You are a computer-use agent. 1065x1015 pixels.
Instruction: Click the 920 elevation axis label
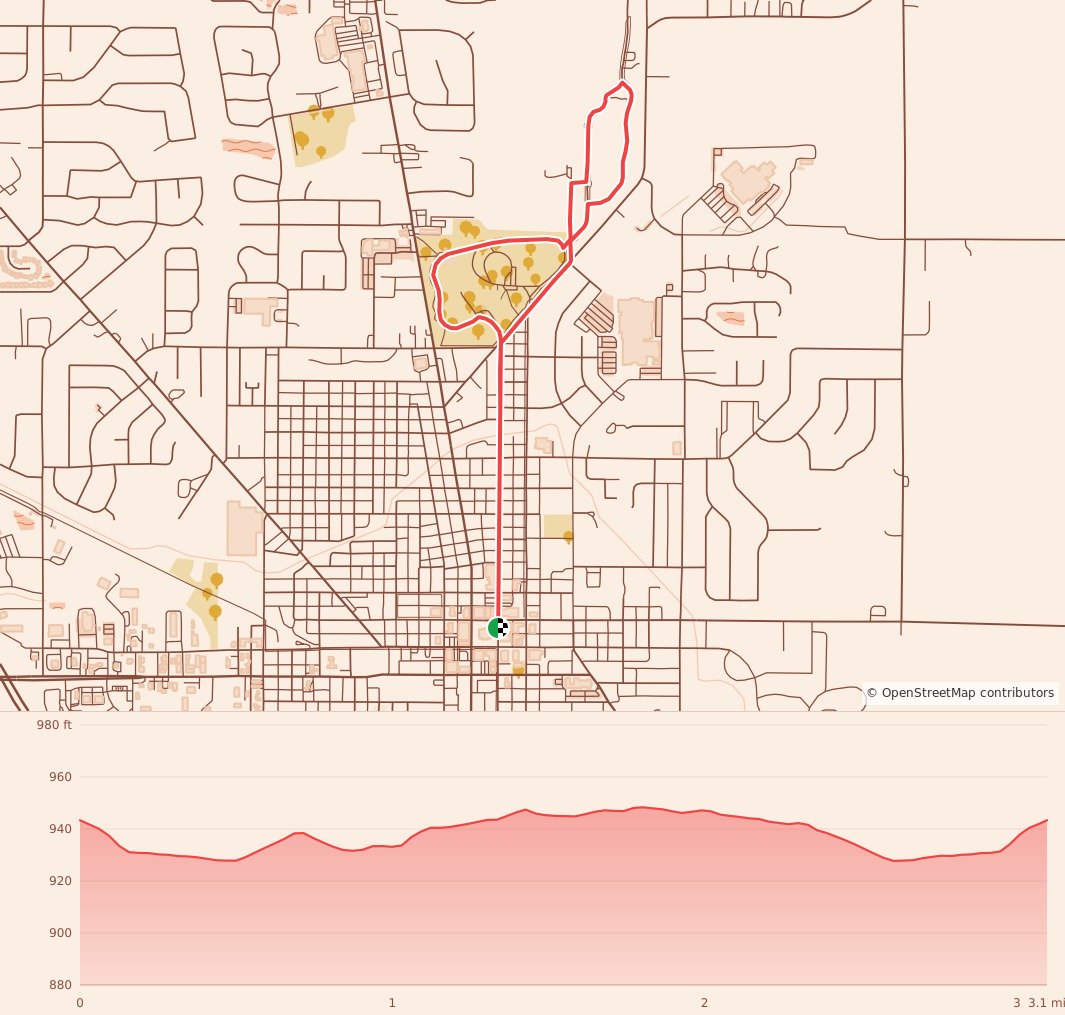(x=60, y=880)
